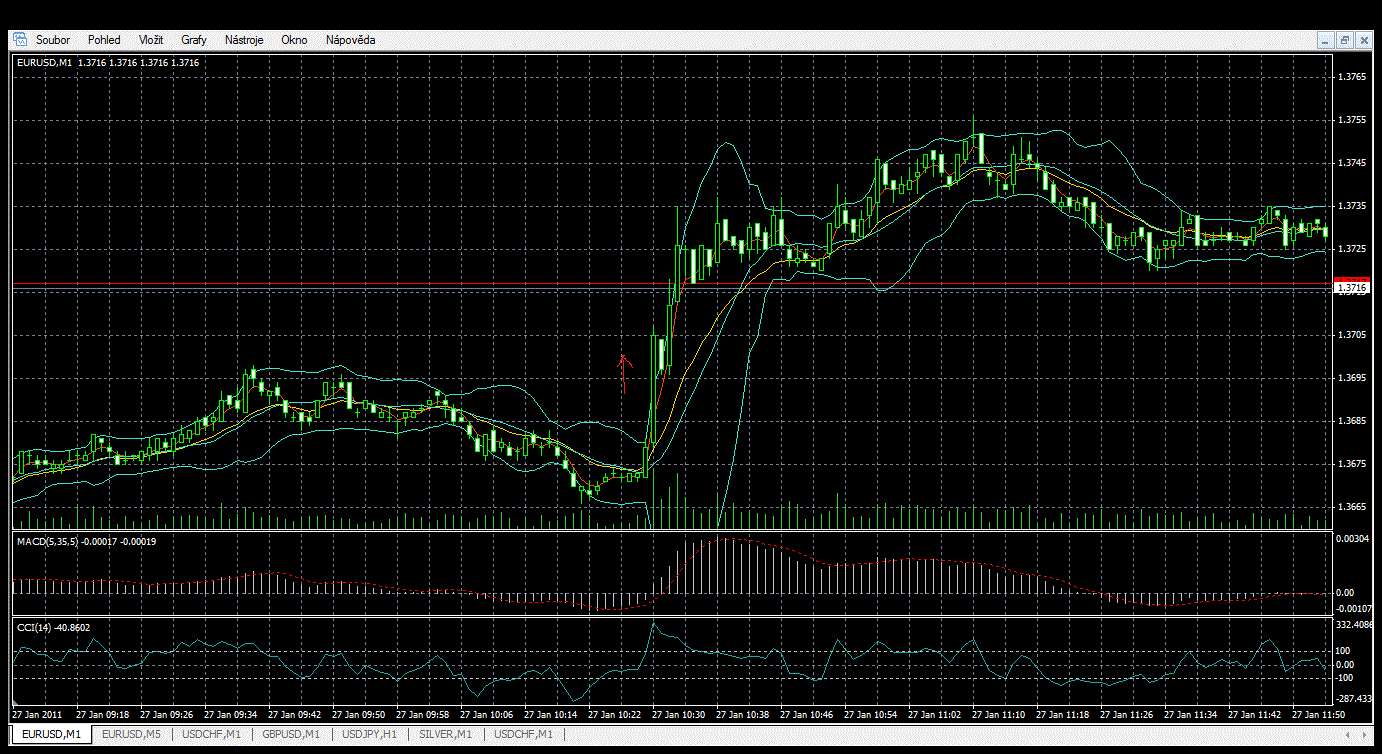Click the CCI scale value -287.433
Image resolution: width=1382 pixels, height=754 pixels.
[1354, 699]
